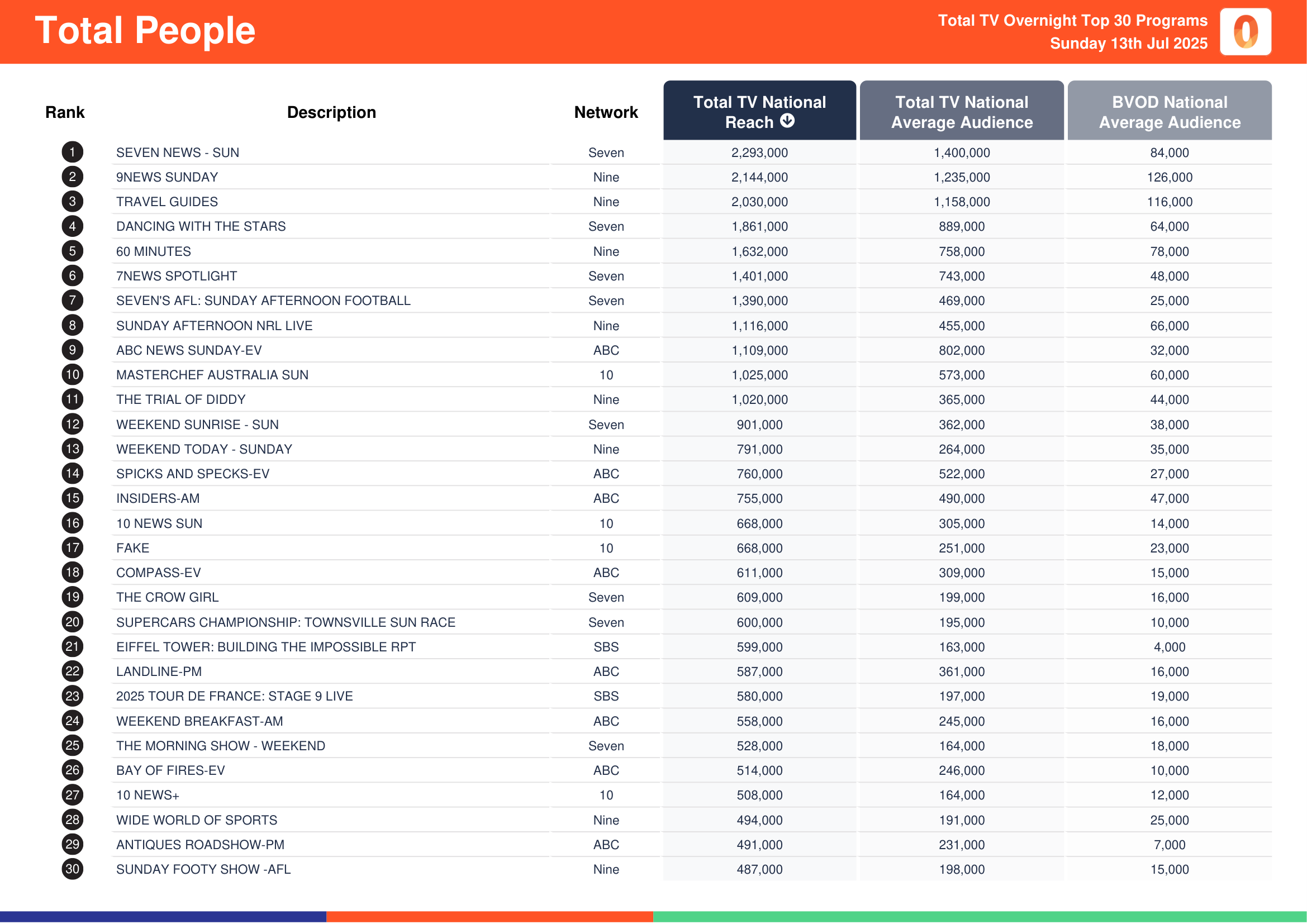Click '10 NEWS+' program name
The height and width of the screenshot is (924, 1307).
click(148, 796)
